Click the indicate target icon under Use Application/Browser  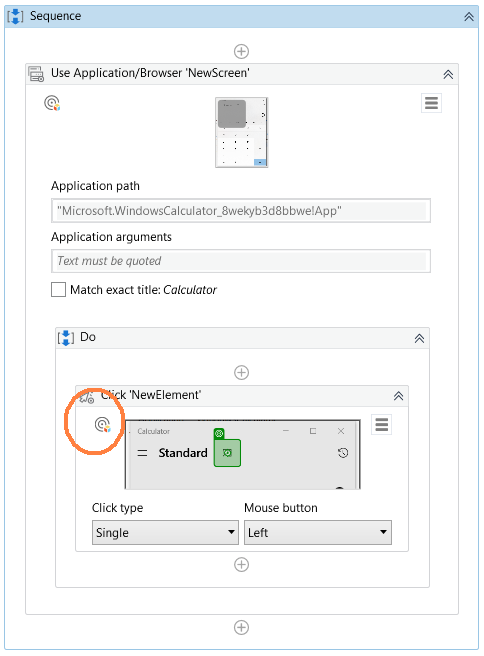point(52,103)
